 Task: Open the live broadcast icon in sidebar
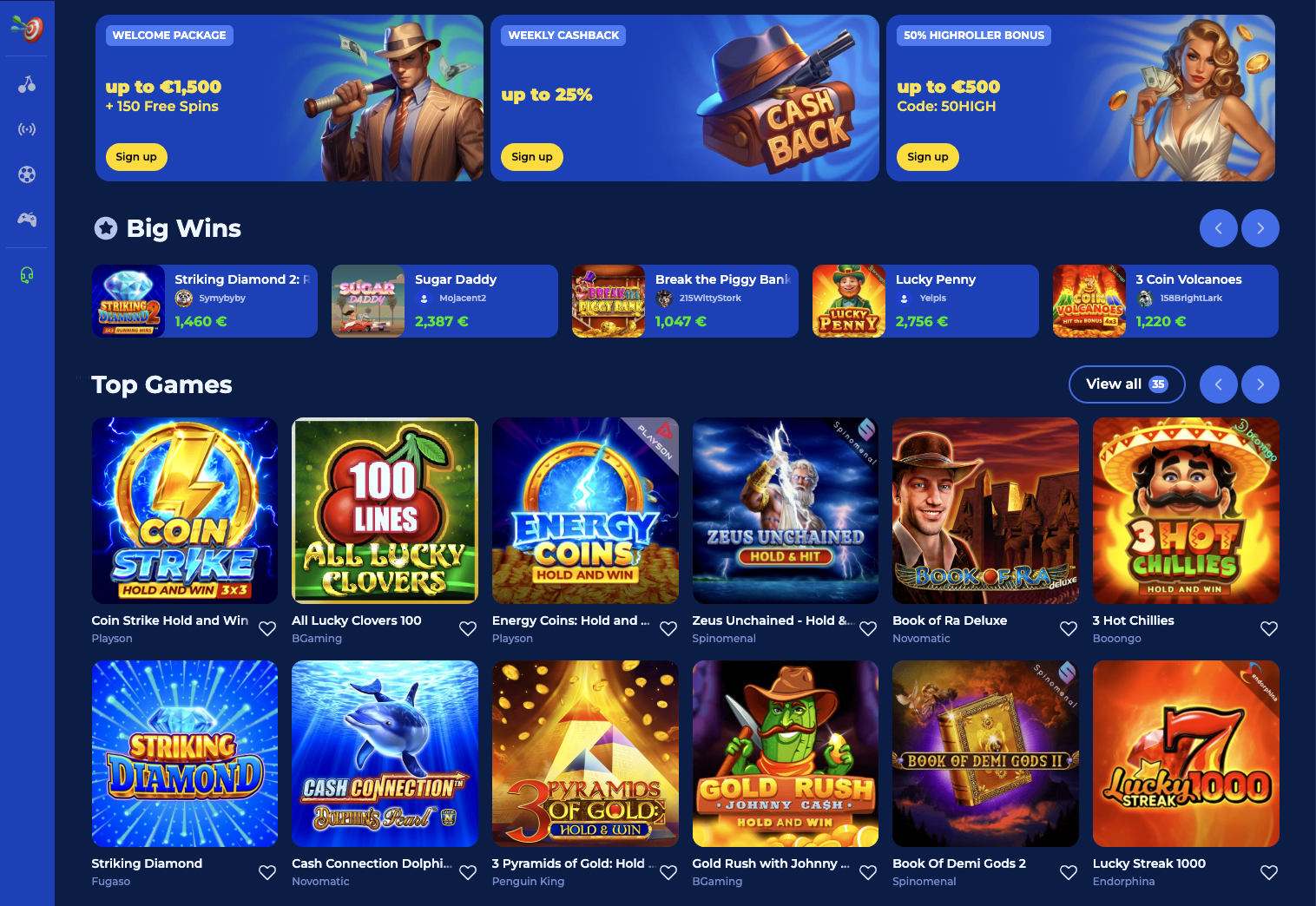[x=27, y=129]
